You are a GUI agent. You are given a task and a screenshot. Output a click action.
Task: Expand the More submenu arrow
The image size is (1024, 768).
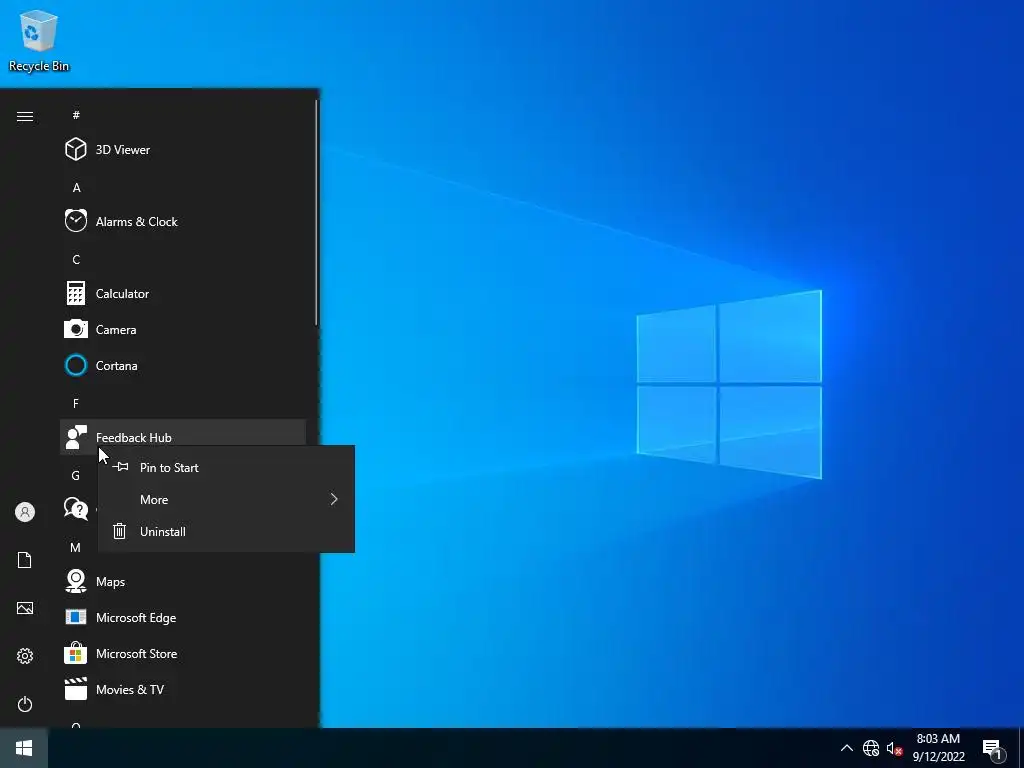pos(334,500)
